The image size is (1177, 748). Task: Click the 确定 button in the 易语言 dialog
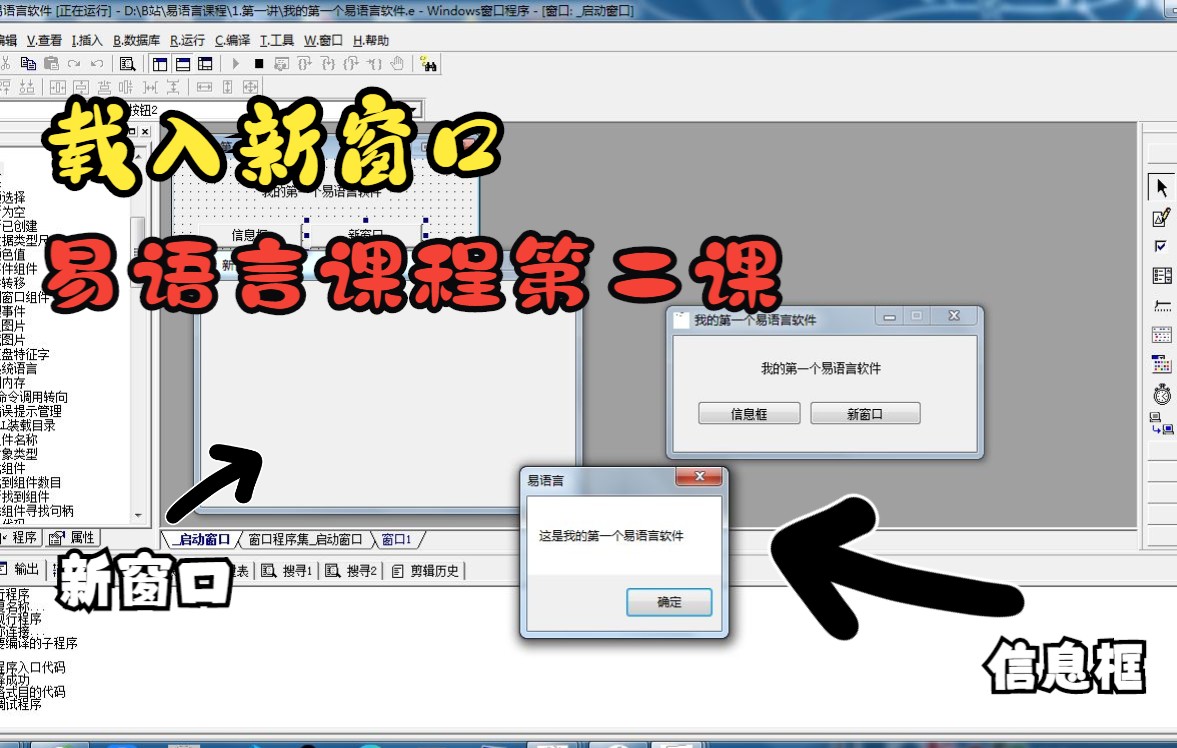(x=668, y=602)
